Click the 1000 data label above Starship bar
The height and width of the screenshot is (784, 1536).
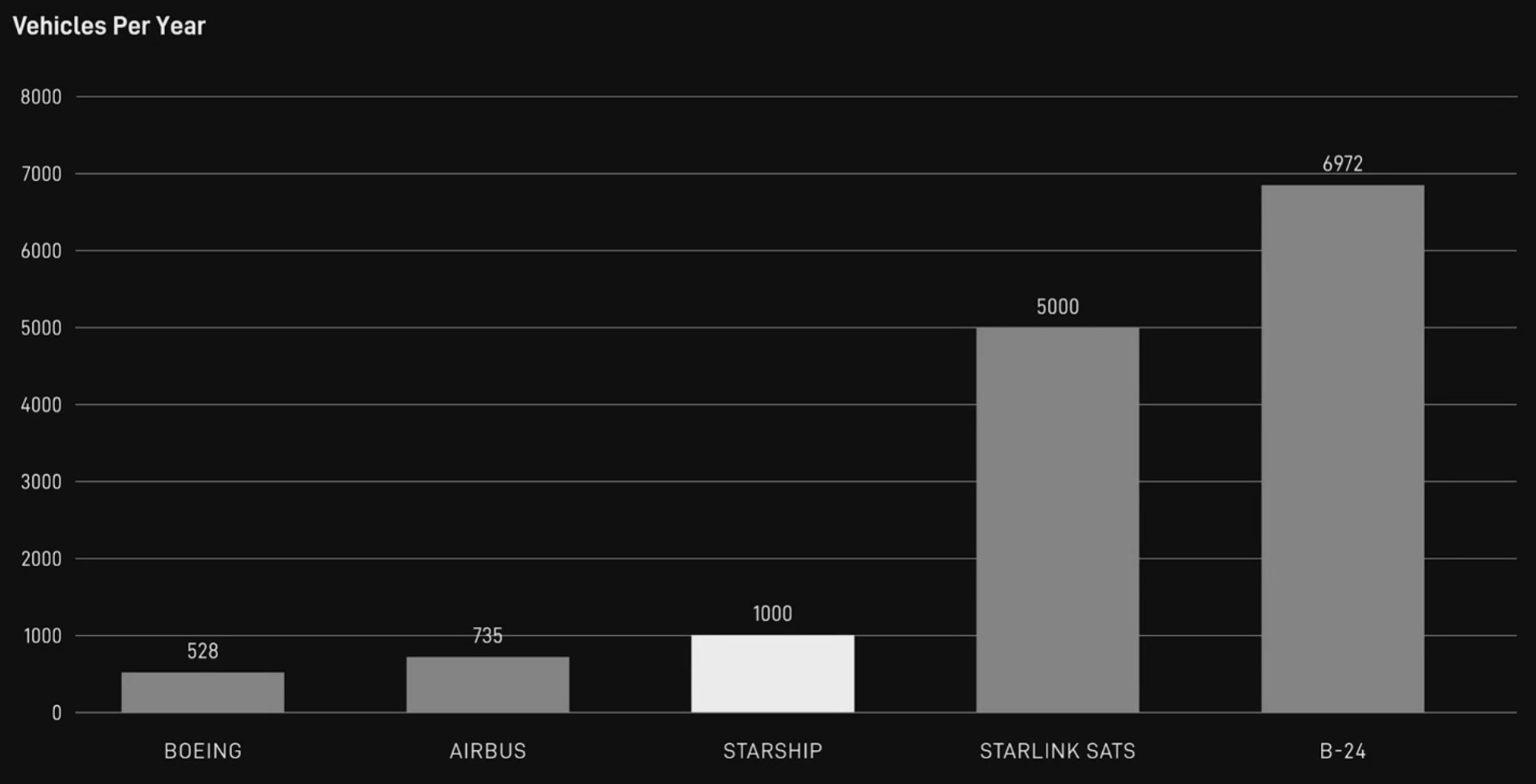pyautogui.click(x=772, y=614)
